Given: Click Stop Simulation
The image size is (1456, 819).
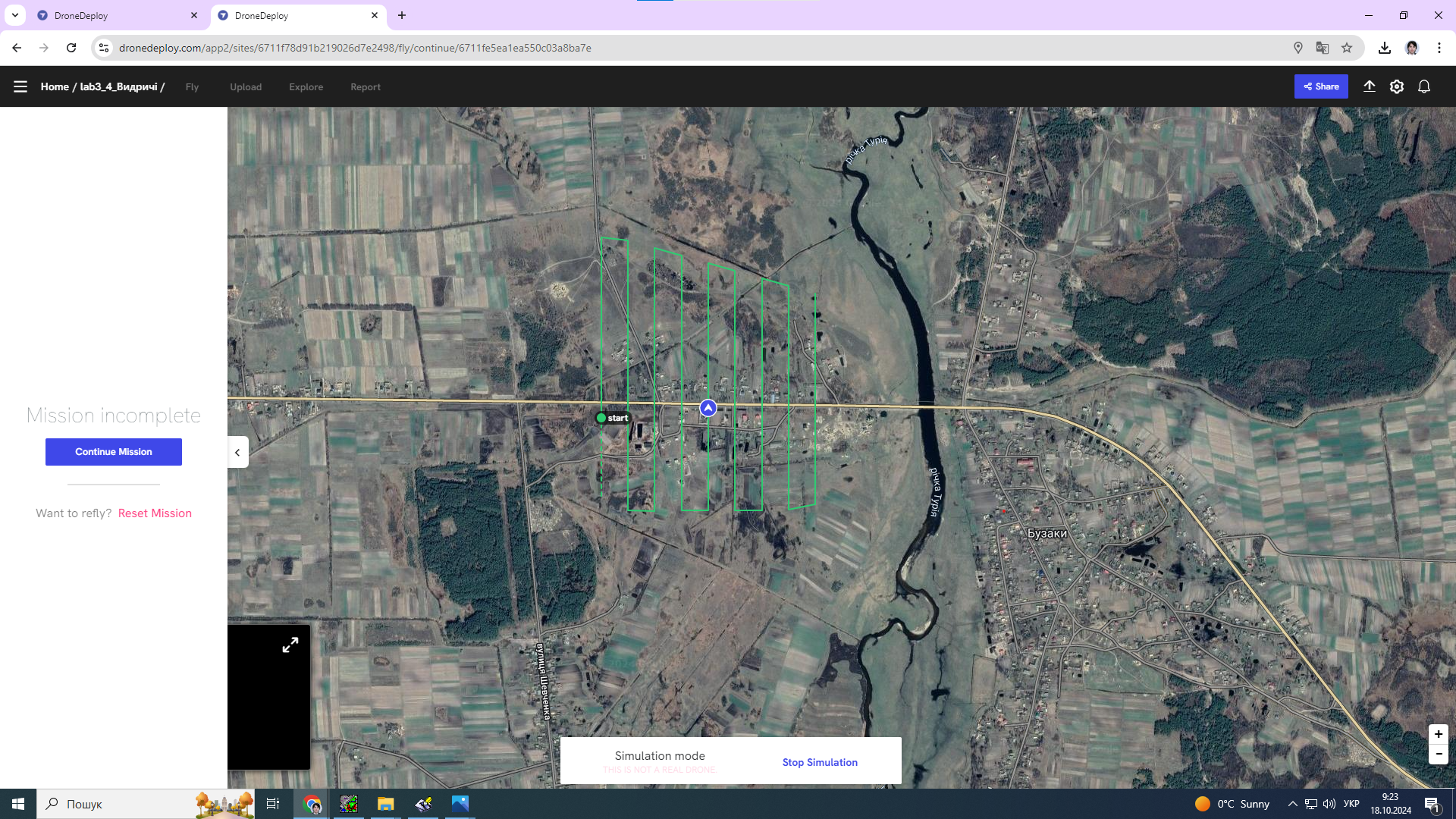Looking at the screenshot, I should pyautogui.click(x=820, y=762).
